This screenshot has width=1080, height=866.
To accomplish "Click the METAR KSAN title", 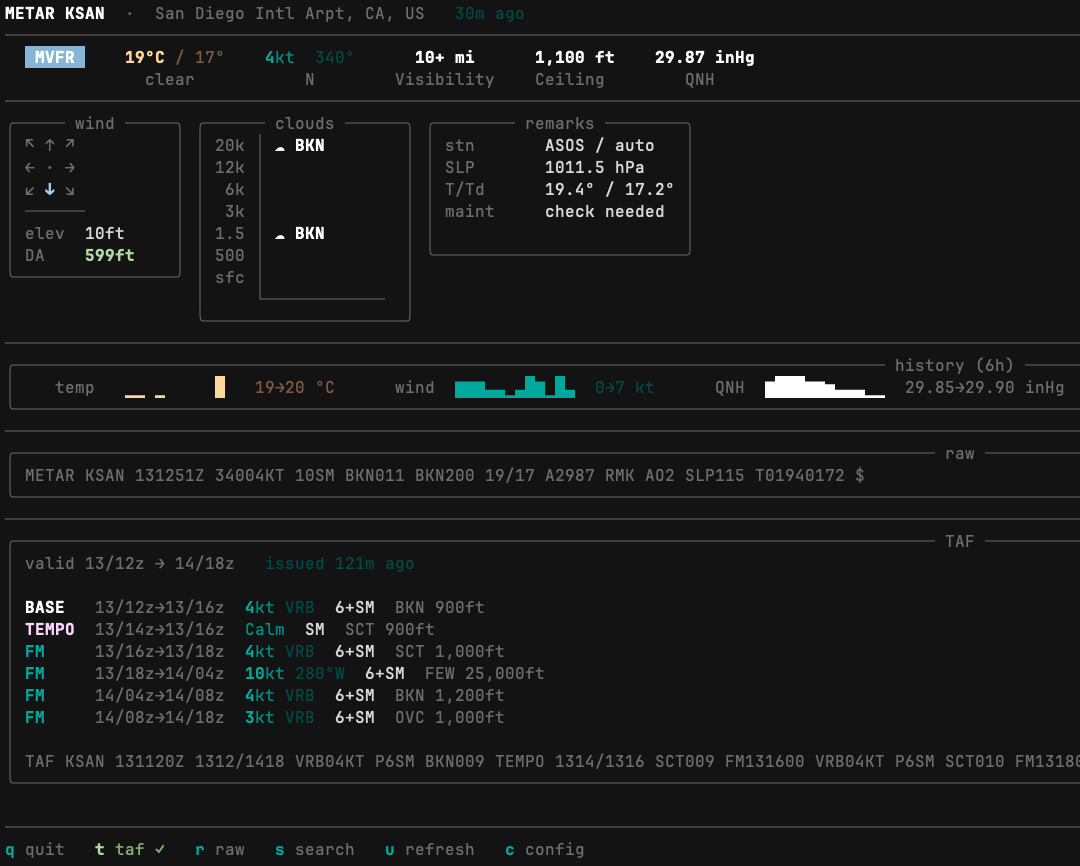I will [55, 13].
